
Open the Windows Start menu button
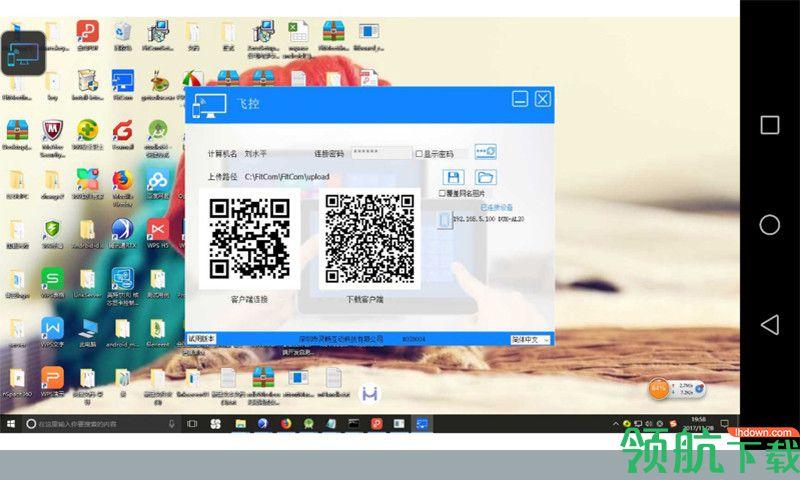tap(9, 425)
